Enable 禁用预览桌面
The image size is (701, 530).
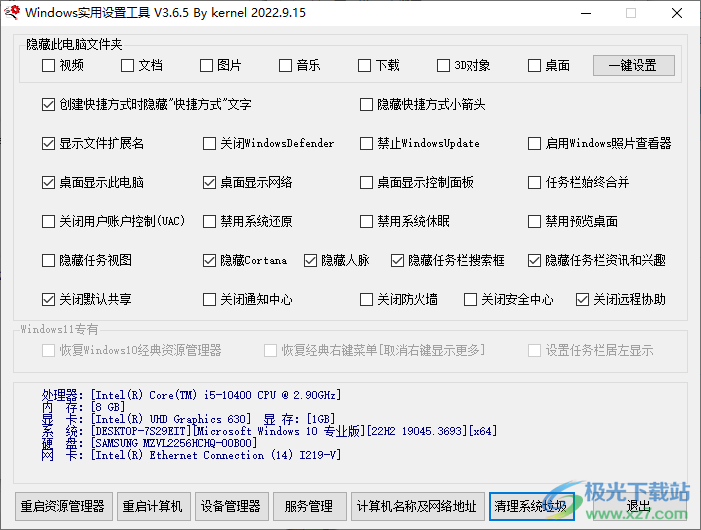[534, 221]
